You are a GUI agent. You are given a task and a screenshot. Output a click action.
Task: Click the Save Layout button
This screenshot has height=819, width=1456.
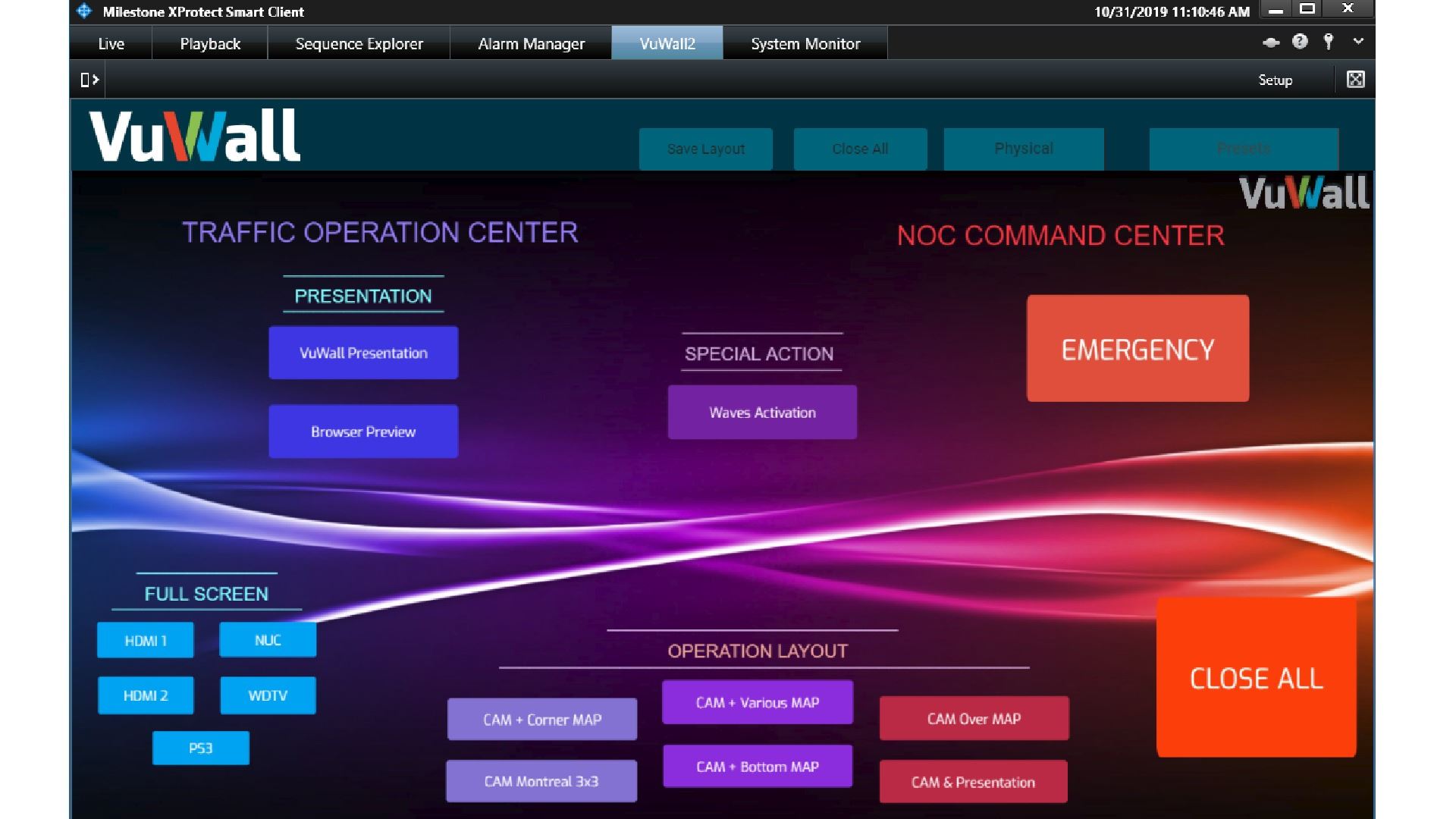point(706,149)
